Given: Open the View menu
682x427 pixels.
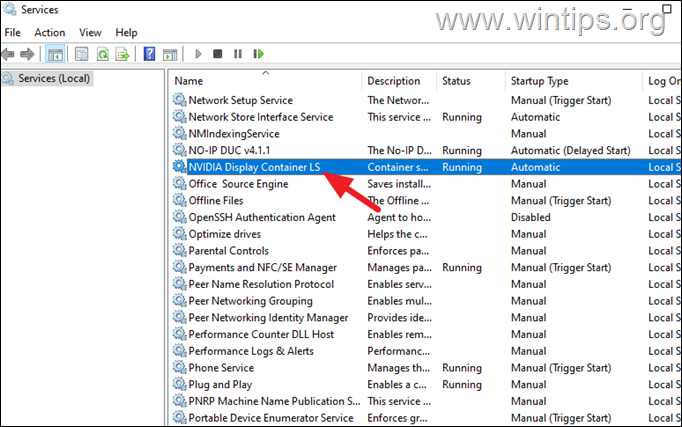Looking at the screenshot, I should pyautogui.click(x=90, y=33).
